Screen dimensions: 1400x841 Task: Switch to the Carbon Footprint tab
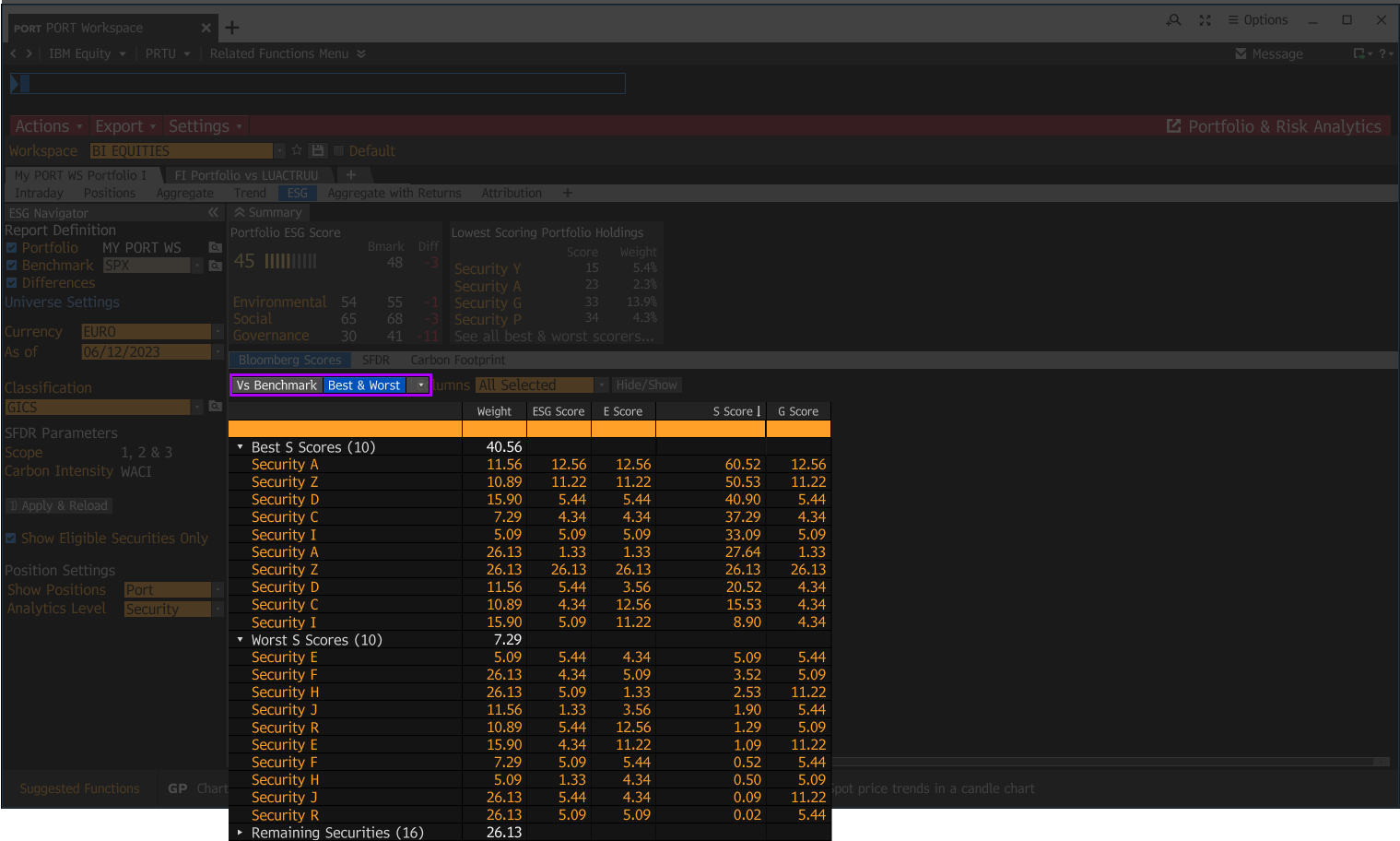(x=458, y=360)
